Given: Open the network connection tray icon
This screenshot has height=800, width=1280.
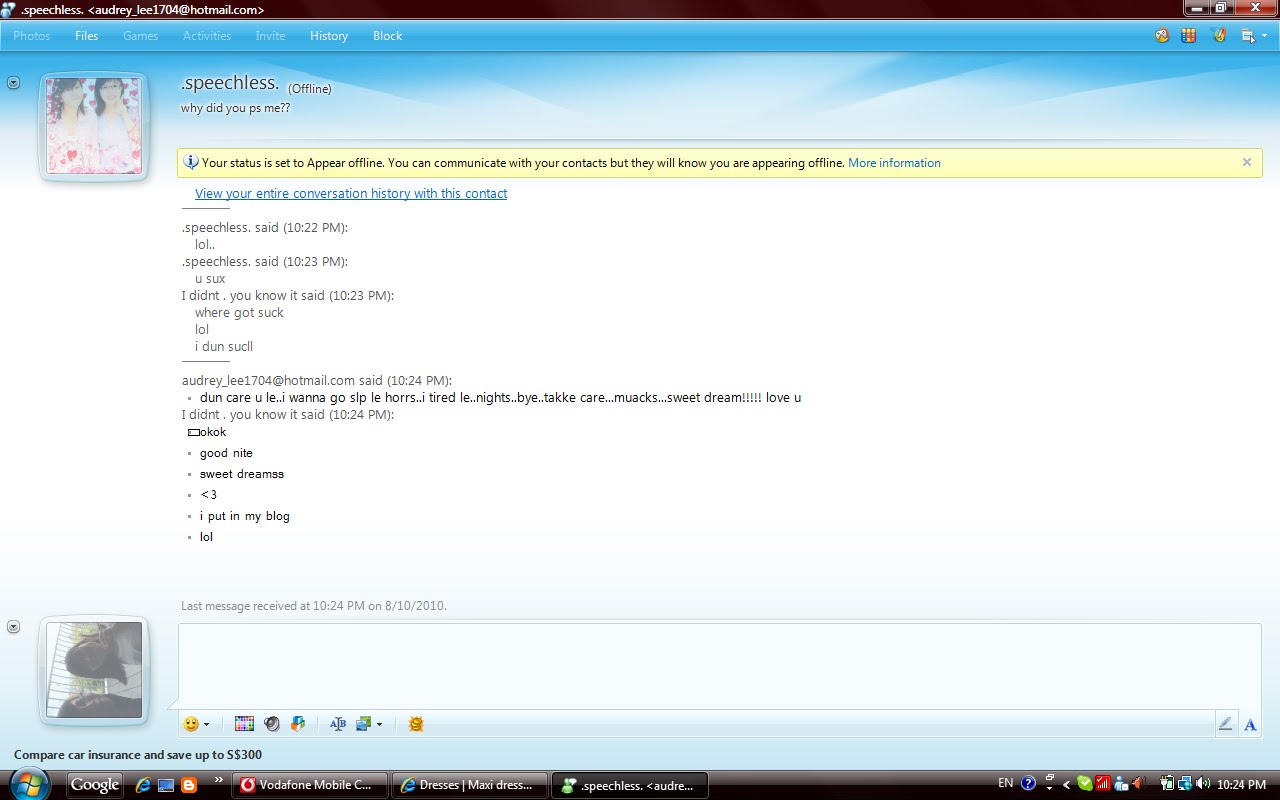Looking at the screenshot, I should (1184, 784).
